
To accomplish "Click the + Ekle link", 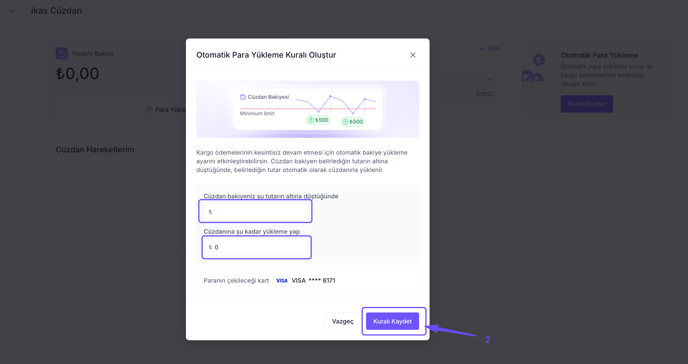I will coord(490,48).
